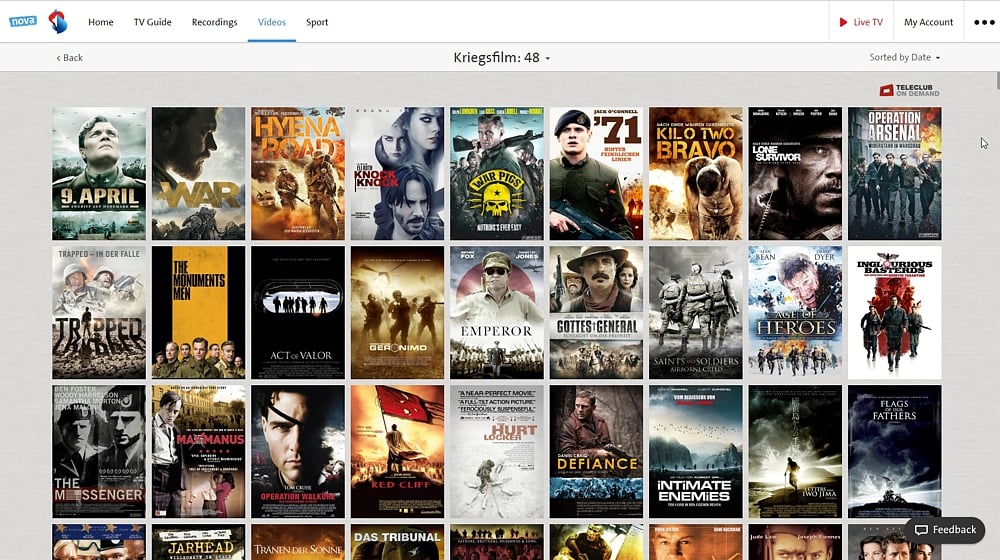The height and width of the screenshot is (560, 1000).
Task: Select the Operation Walküre poster
Action: [x=298, y=452]
